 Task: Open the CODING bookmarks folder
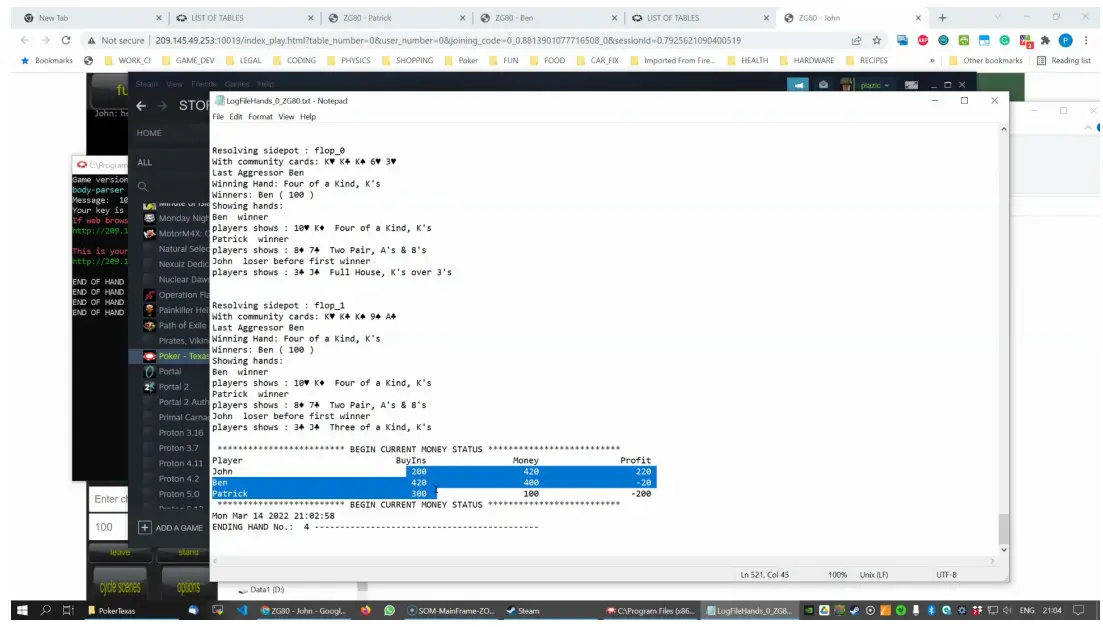[x=294, y=61]
